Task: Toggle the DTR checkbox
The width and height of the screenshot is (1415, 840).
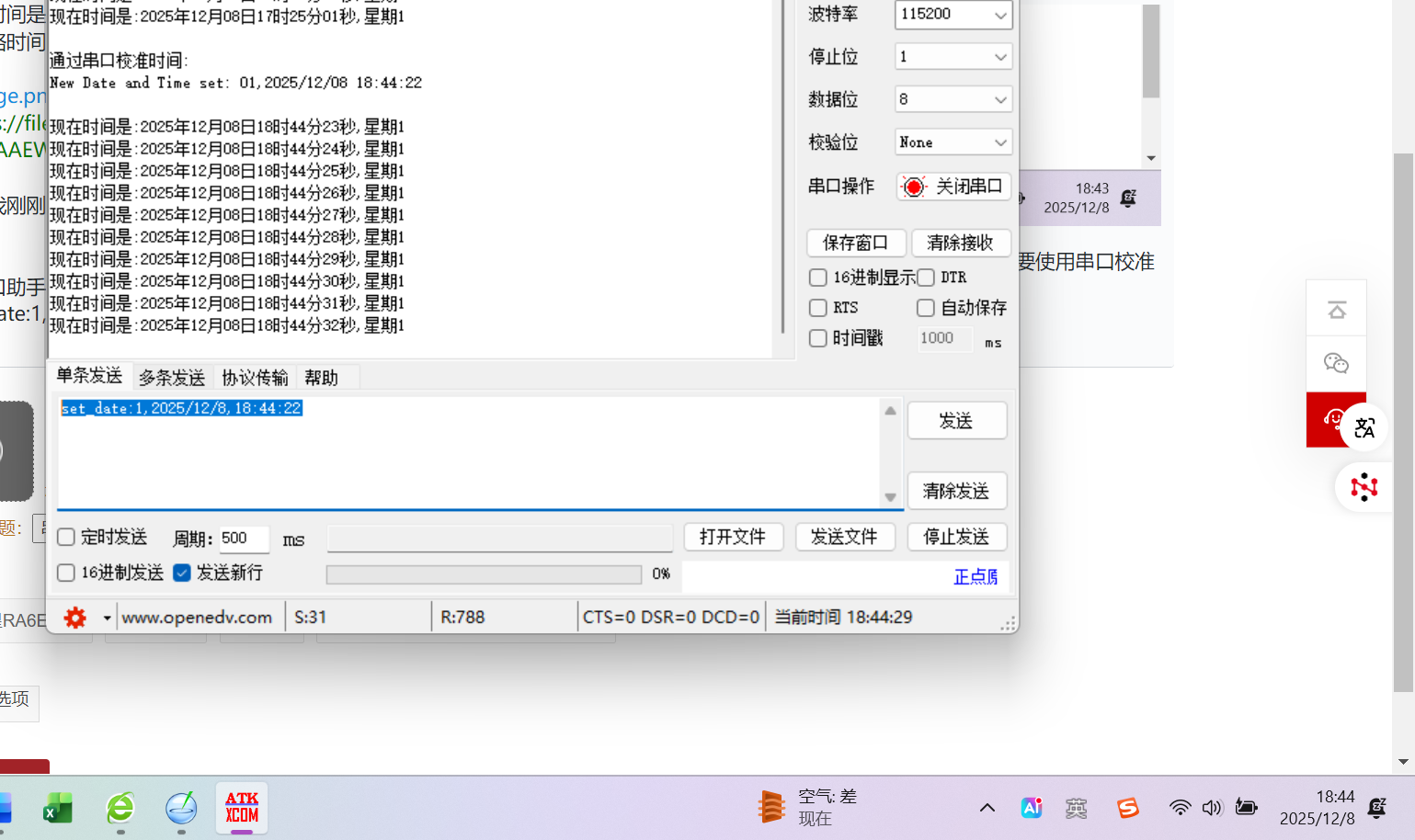Action: pyautogui.click(x=926, y=278)
